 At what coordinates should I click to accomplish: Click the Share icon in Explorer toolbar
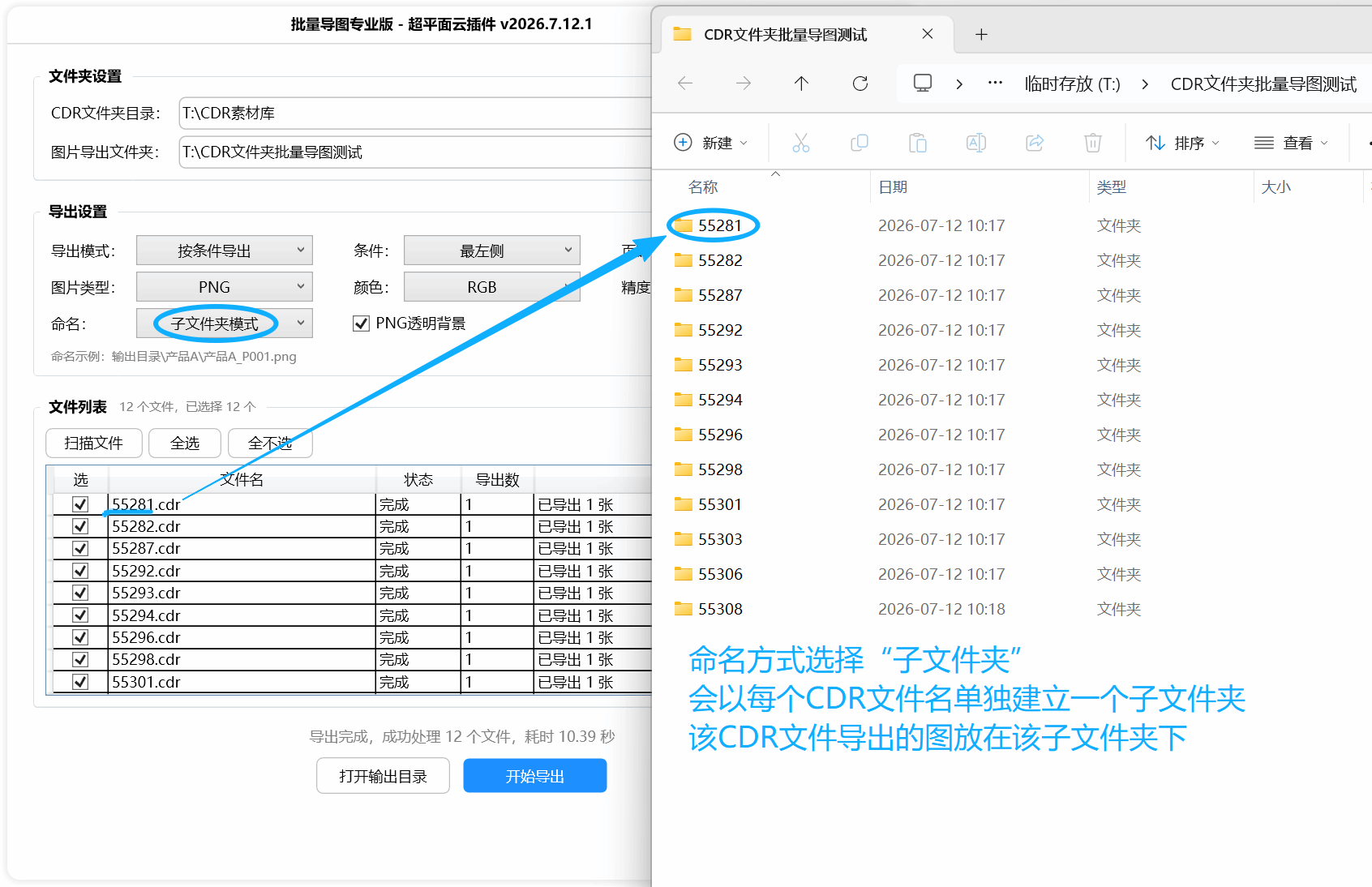(x=1035, y=143)
